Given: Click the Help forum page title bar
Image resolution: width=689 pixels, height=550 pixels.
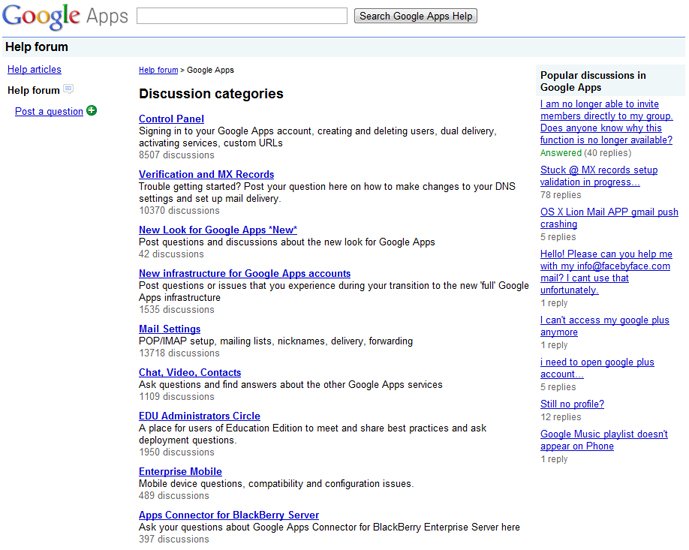Looking at the screenshot, I should tap(344, 47).
